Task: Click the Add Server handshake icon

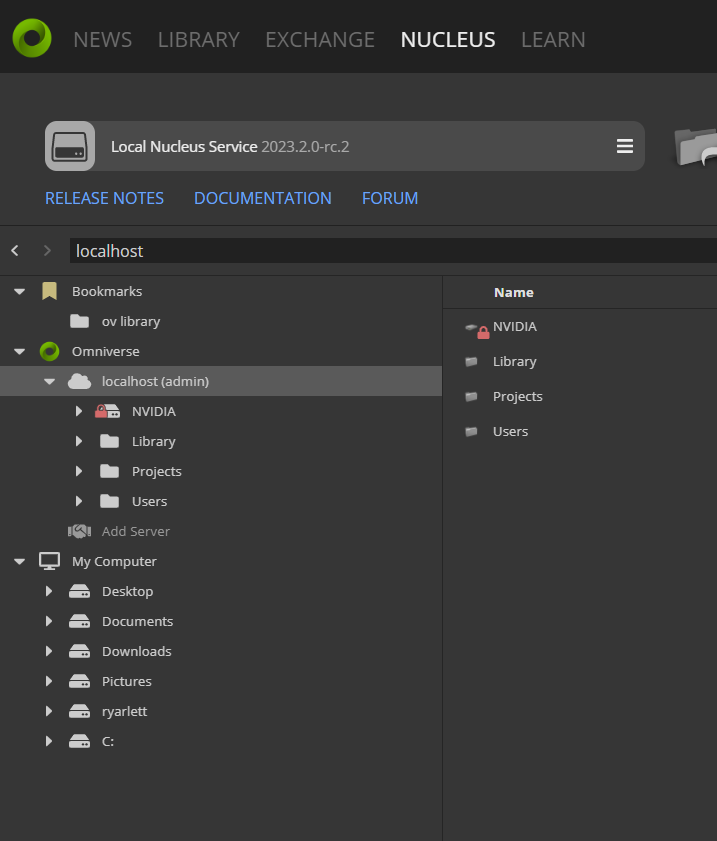Action: point(79,532)
